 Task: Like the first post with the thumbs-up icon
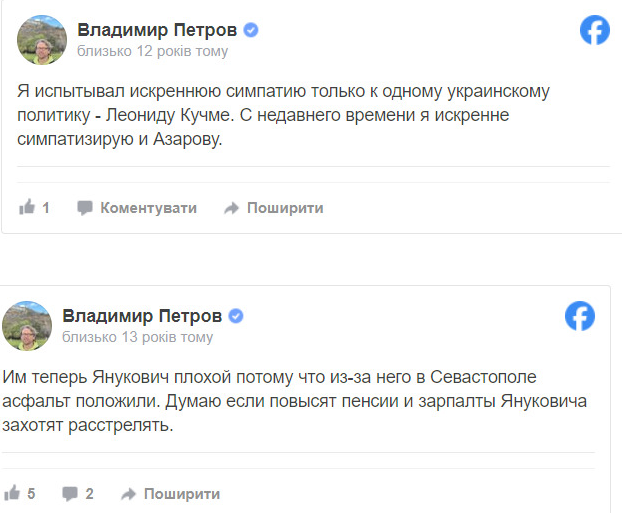tap(27, 208)
